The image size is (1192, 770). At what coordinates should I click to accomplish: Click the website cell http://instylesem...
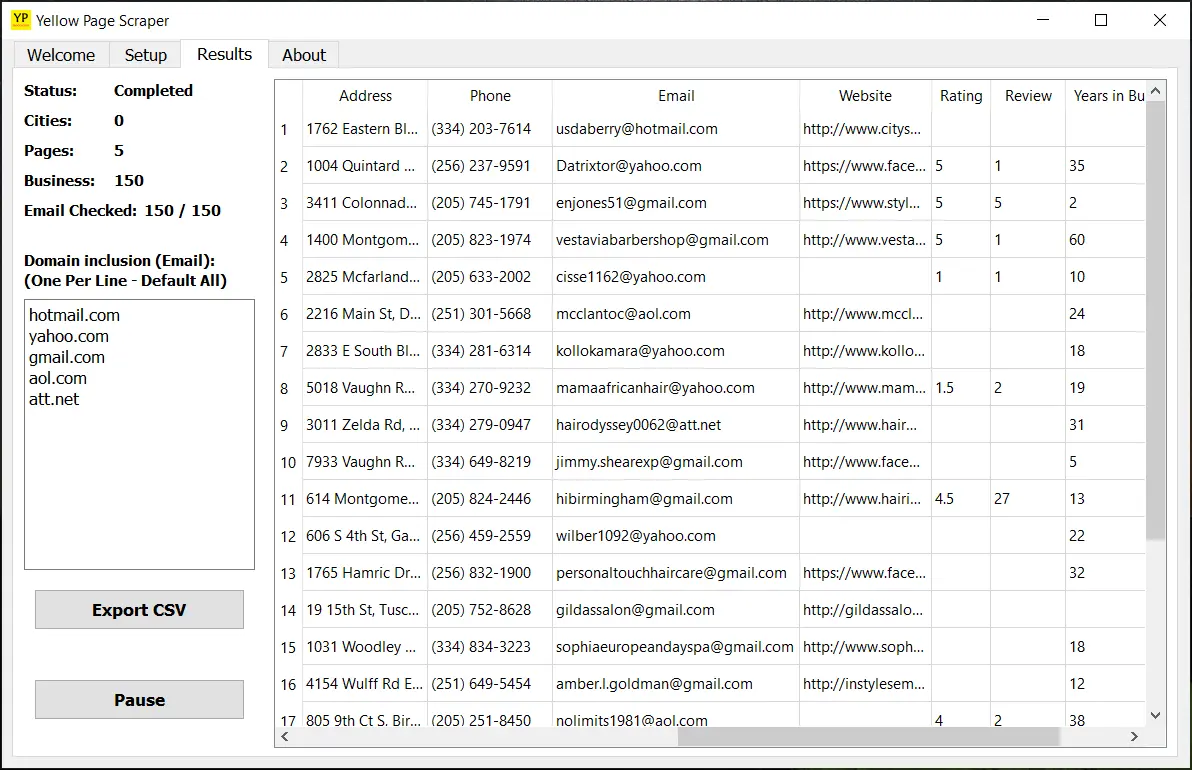coord(865,684)
